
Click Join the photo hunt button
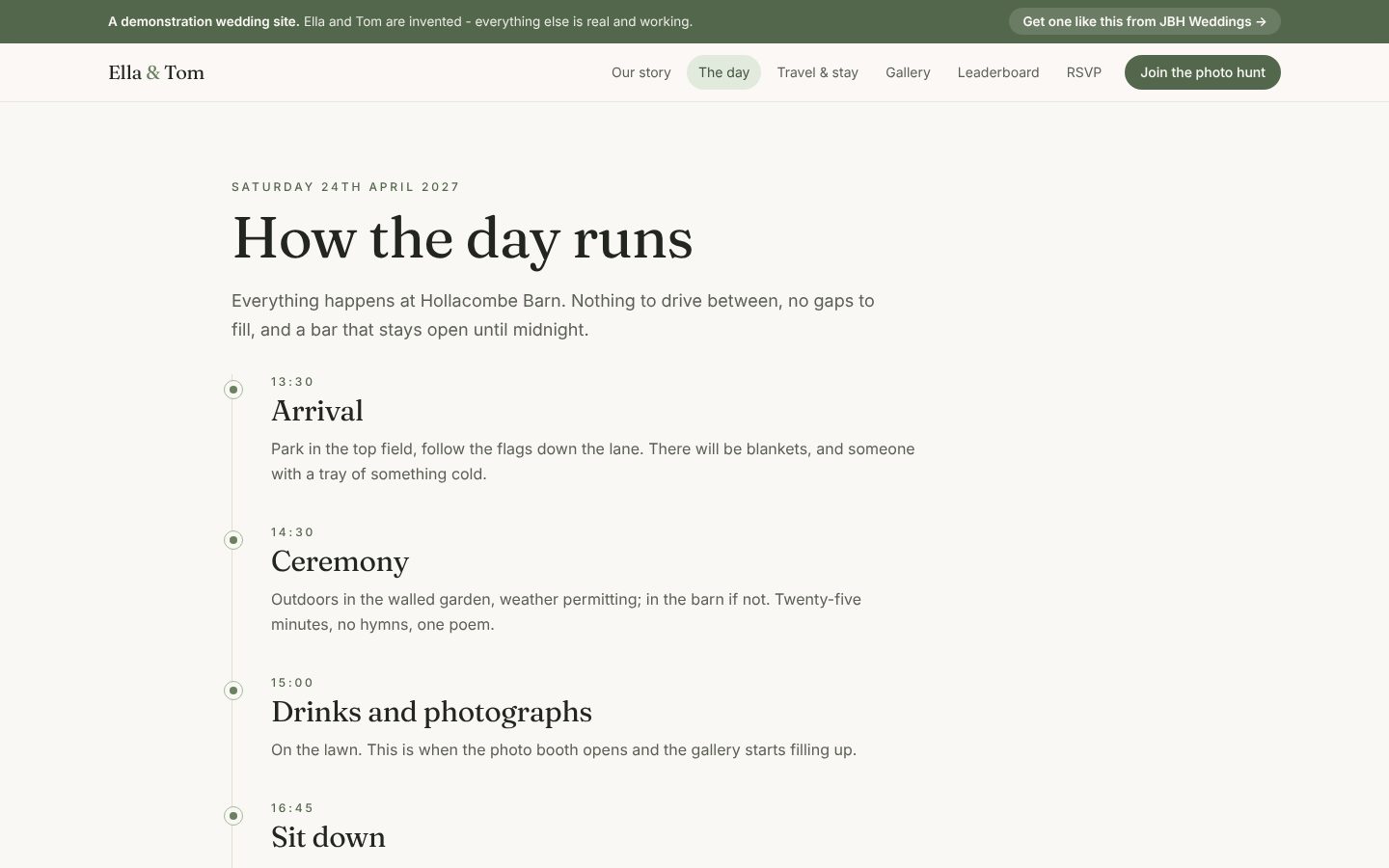pos(1203,72)
